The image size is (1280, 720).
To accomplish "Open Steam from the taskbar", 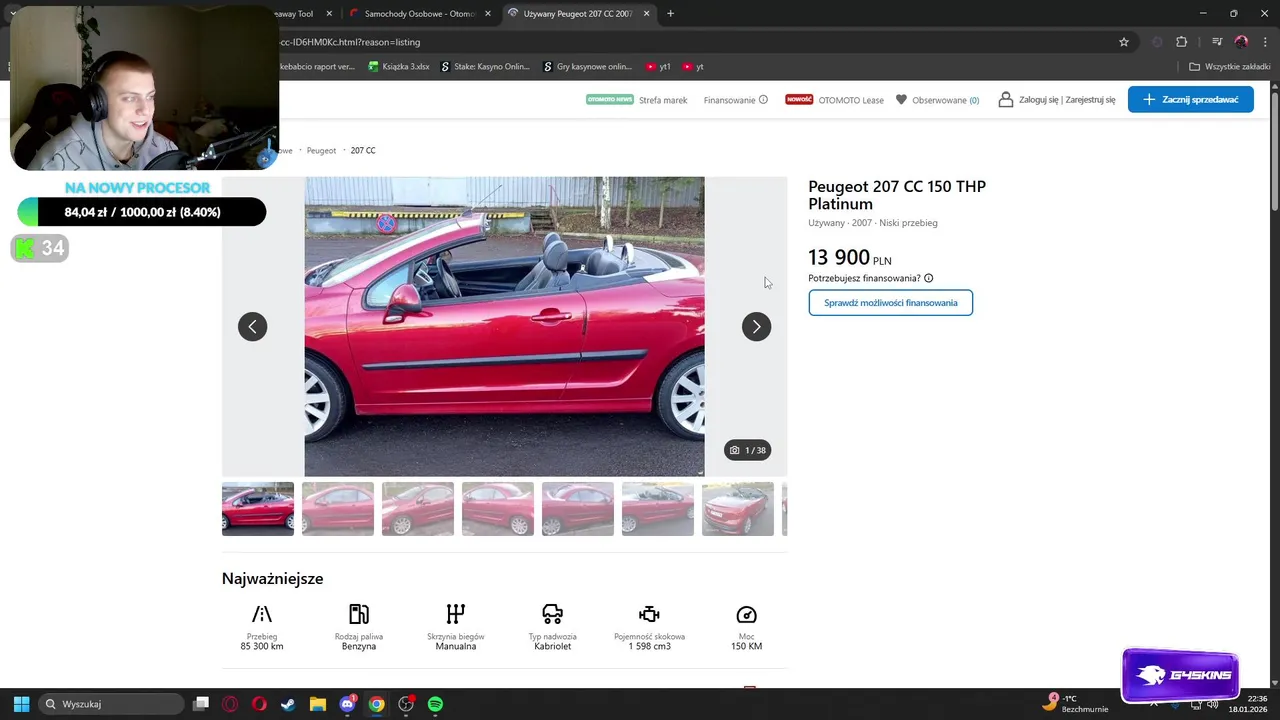I will tap(288, 704).
